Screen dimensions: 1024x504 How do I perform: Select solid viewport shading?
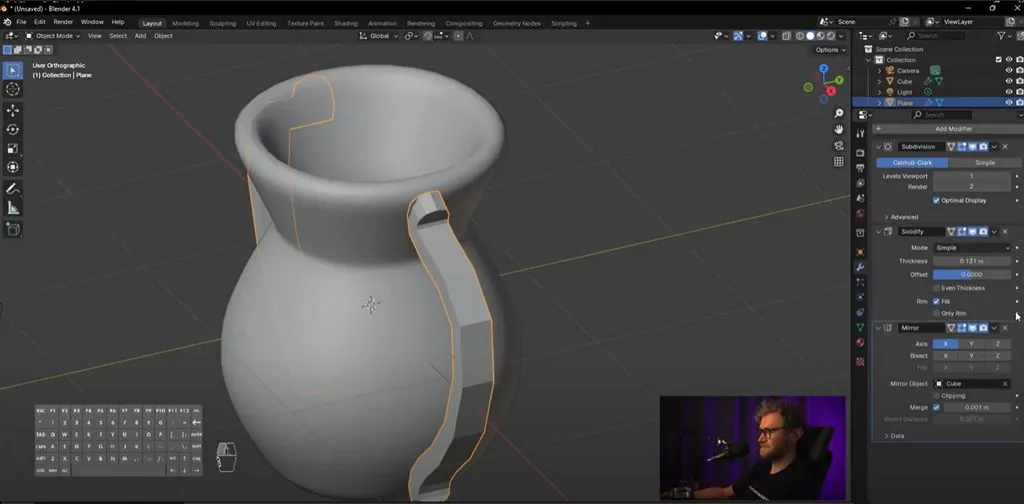(x=810, y=36)
